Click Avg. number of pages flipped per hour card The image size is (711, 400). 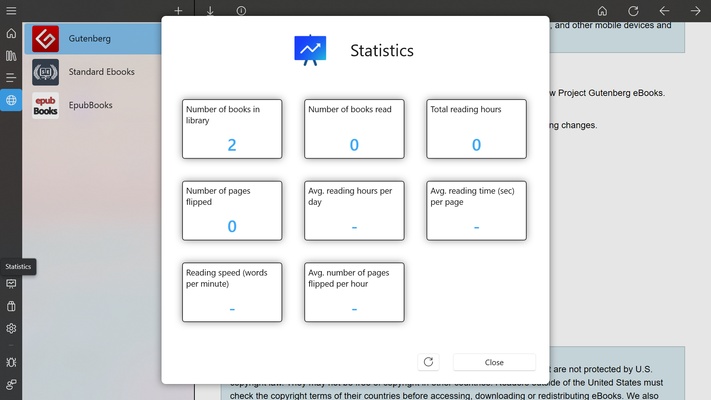[354, 292]
